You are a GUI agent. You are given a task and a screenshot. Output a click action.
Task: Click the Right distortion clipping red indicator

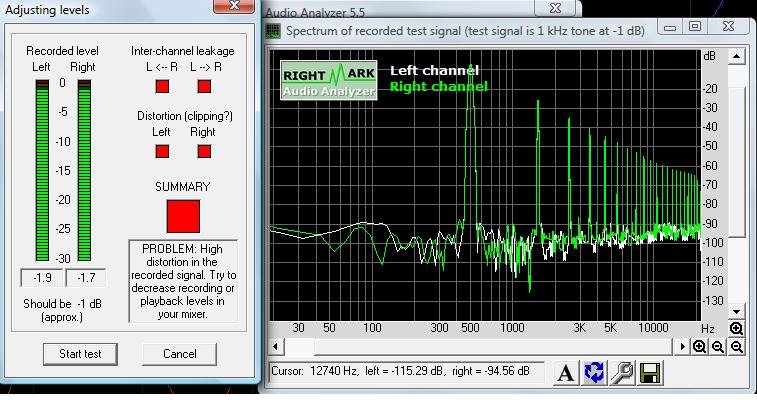(x=204, y=152)
